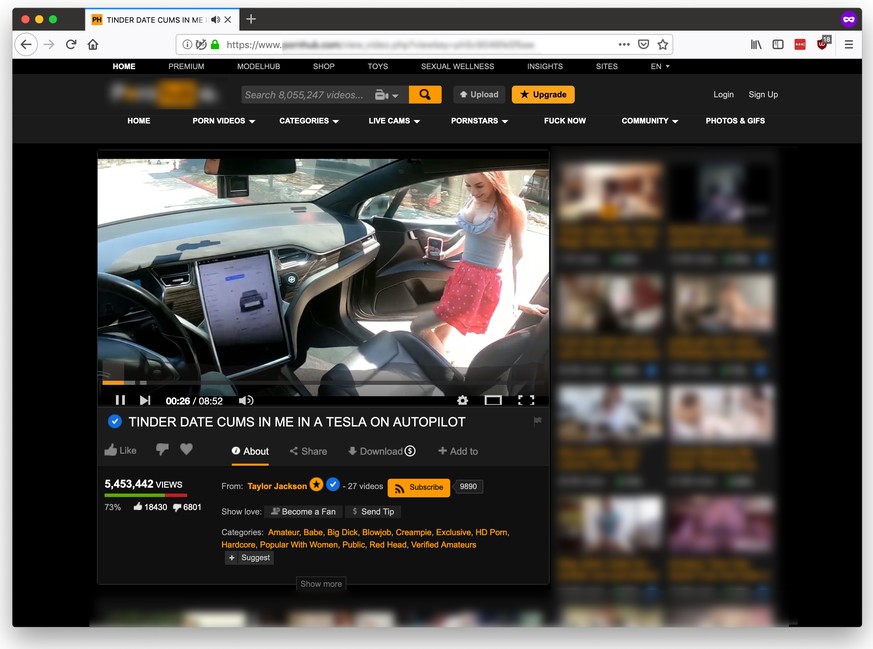Go back with the browser back arrow
This screenshot has width=873, height=649.
[26, 45]
